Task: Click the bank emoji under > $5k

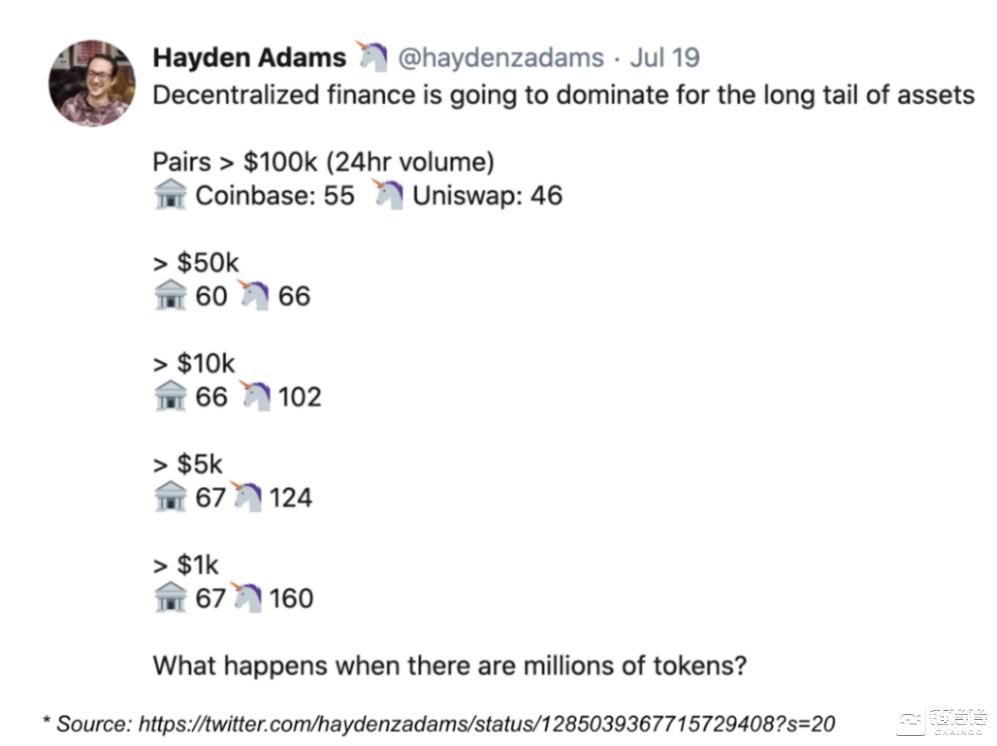Action: [170, 497]
